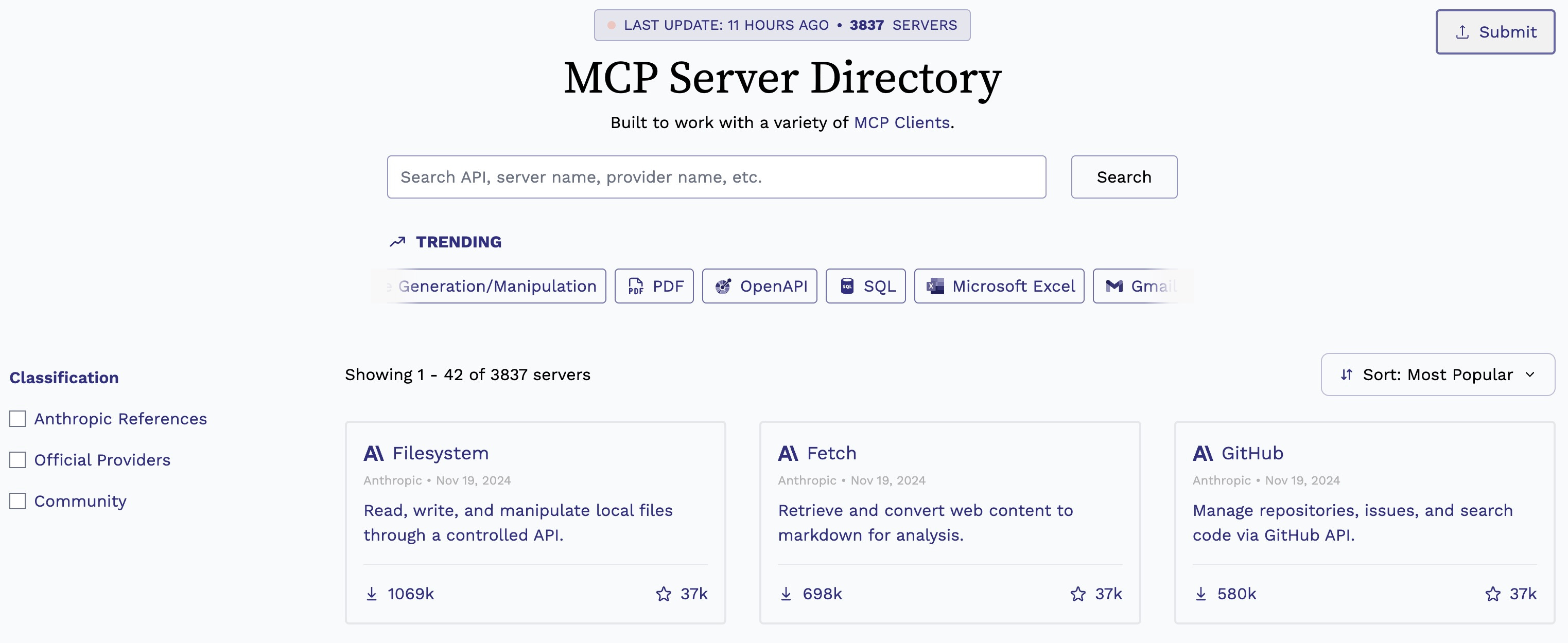Viewport: 1568px width, 643px height.
Task: Click the Anthropic Nov 19, 2024 line on GitHub
Action: [1266, 480]
